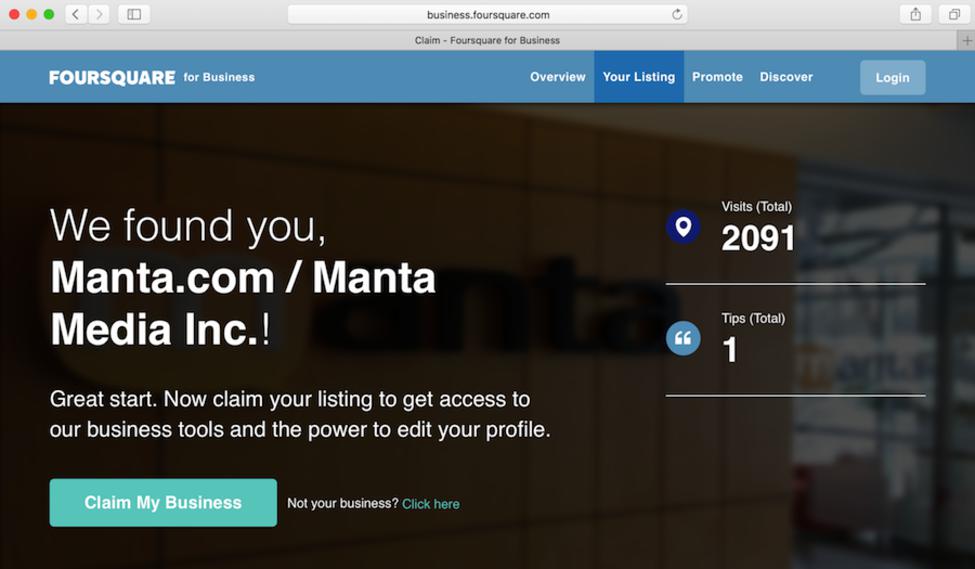Click the Visits total value 2091
The image size is (975, 569).
coord(758,238)
